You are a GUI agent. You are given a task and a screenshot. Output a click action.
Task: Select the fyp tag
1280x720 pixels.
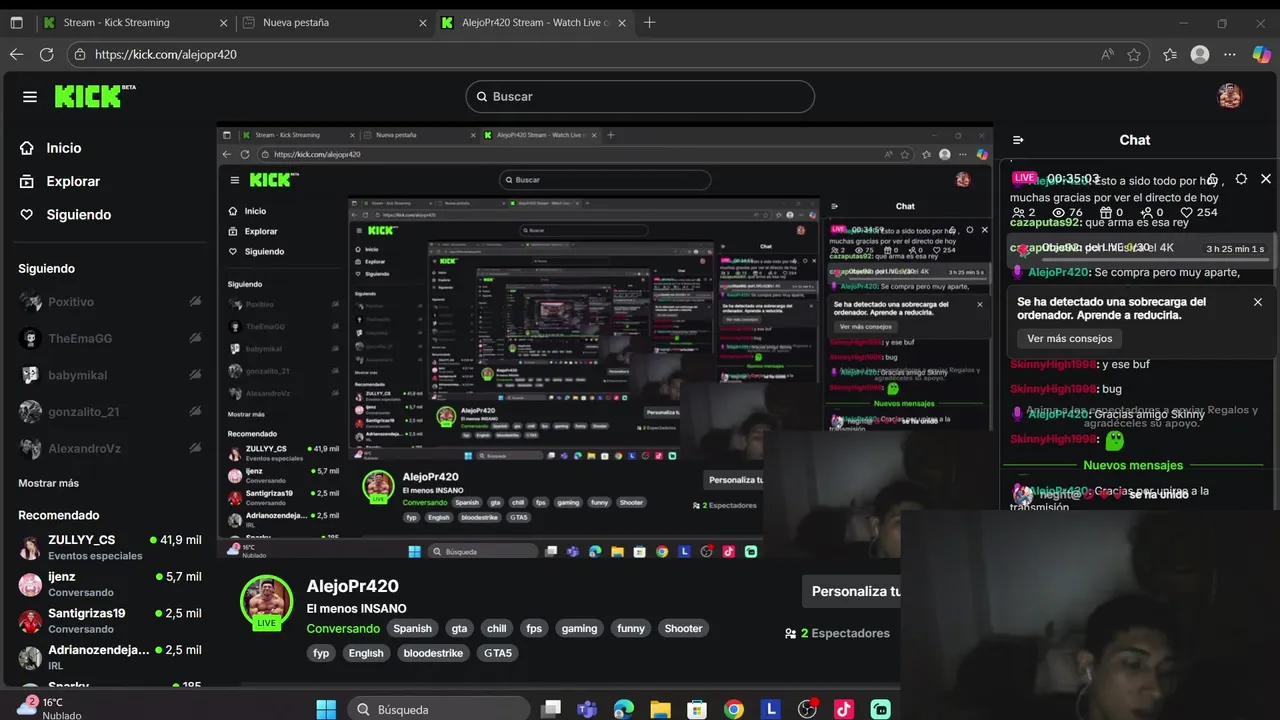[321, 653]
